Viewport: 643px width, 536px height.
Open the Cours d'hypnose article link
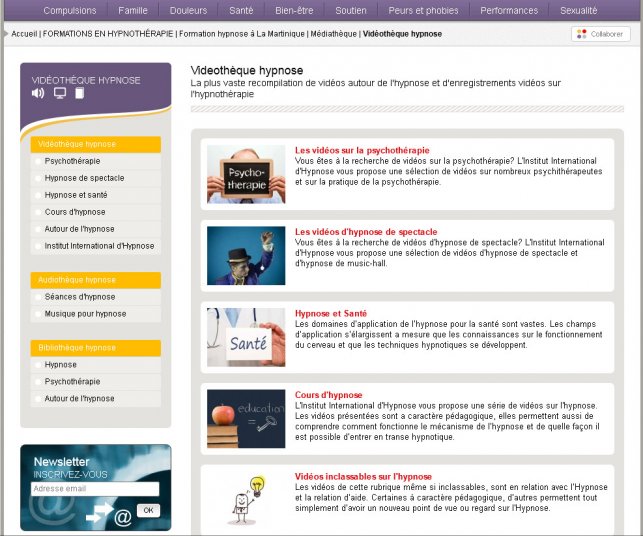(328, 395)
